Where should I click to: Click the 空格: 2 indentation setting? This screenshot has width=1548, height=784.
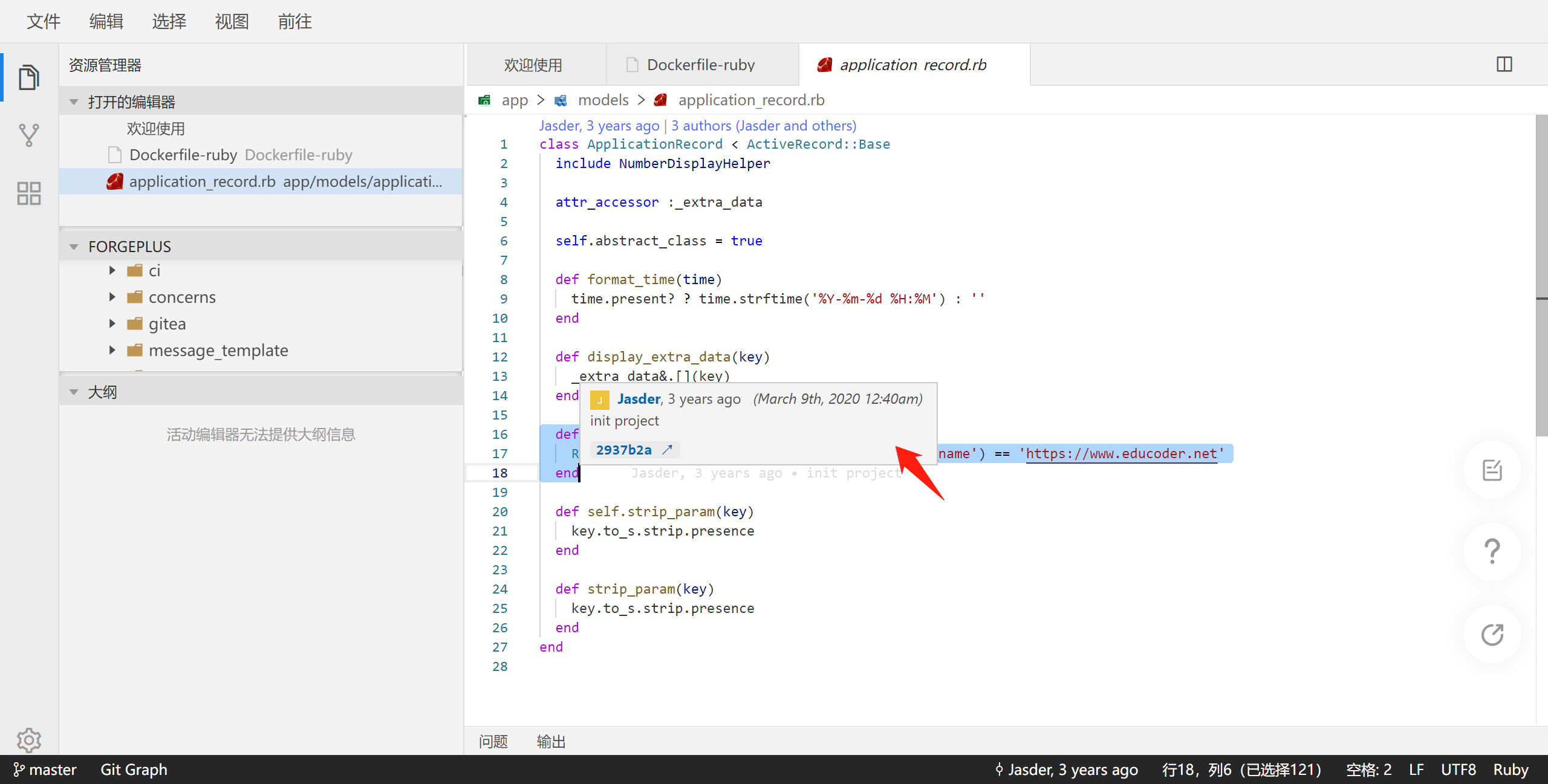1368,769
